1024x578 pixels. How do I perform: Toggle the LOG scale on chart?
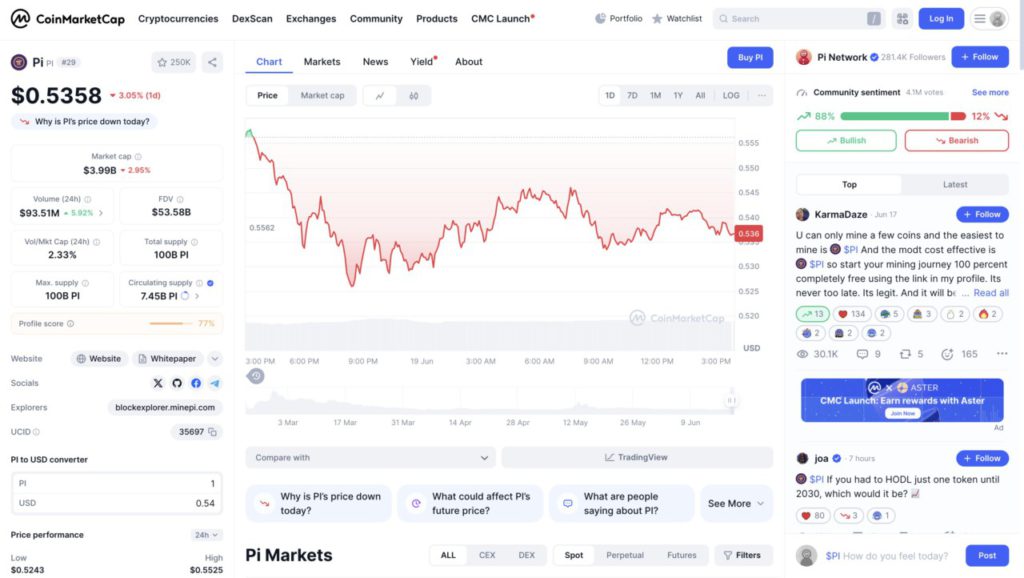[x=731, y=95]
